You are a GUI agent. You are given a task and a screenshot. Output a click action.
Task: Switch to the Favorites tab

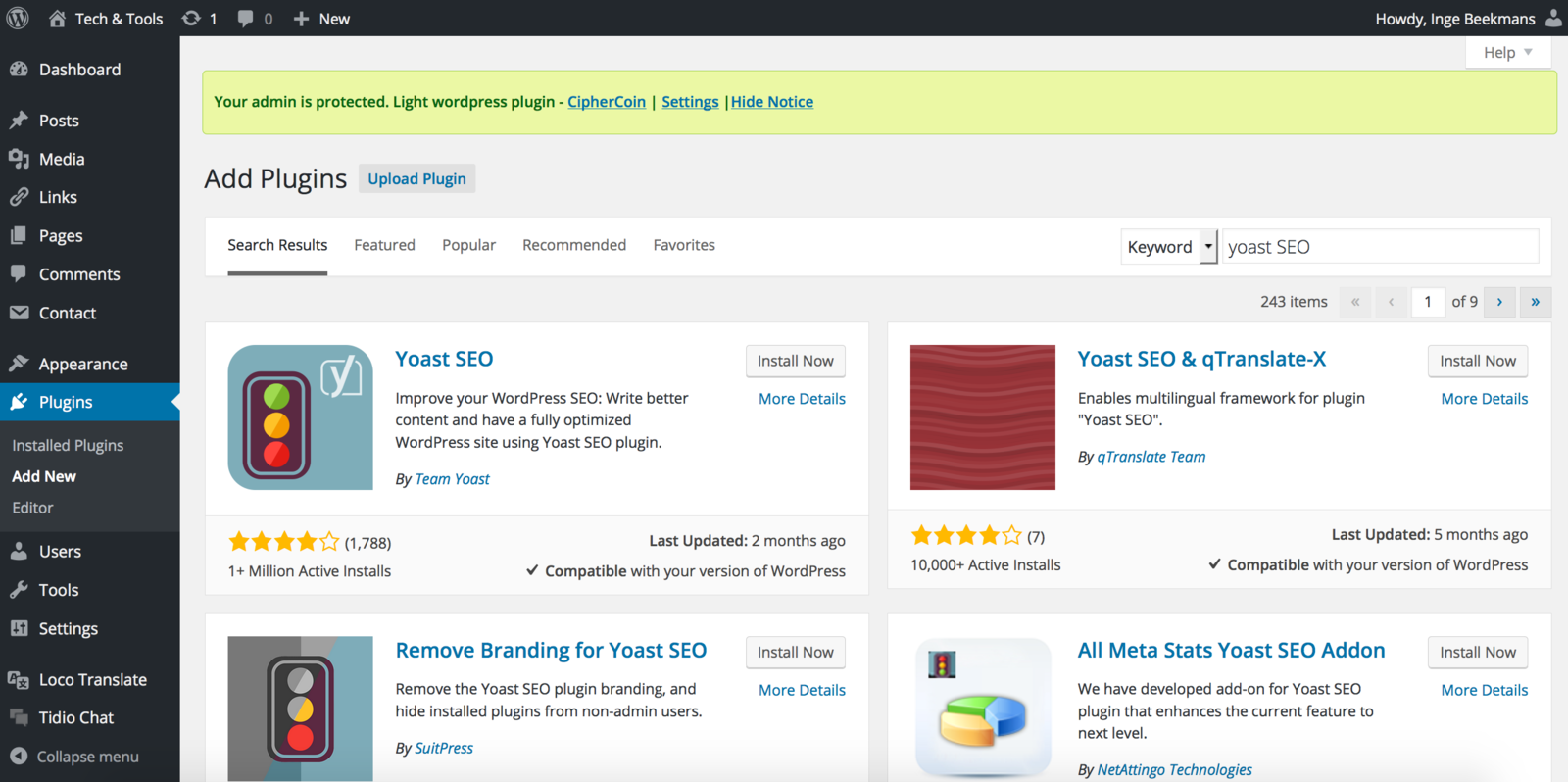[684, 245]
